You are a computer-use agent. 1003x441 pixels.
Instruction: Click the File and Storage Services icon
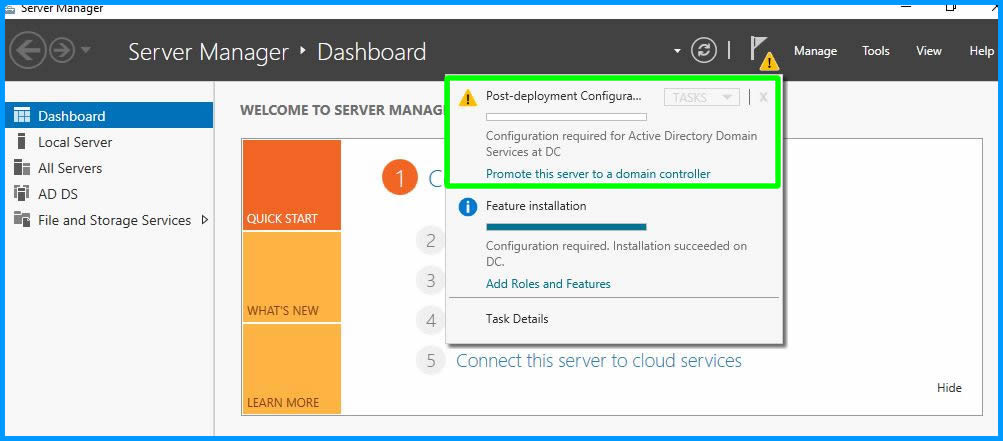(21, 220)
